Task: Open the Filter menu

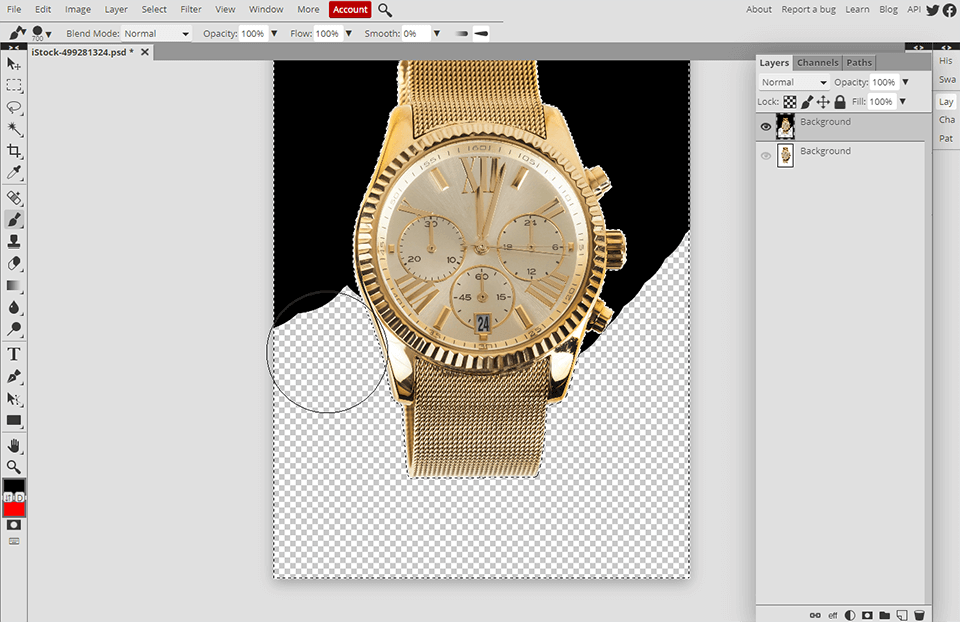Action: click(x=190, y=9)
